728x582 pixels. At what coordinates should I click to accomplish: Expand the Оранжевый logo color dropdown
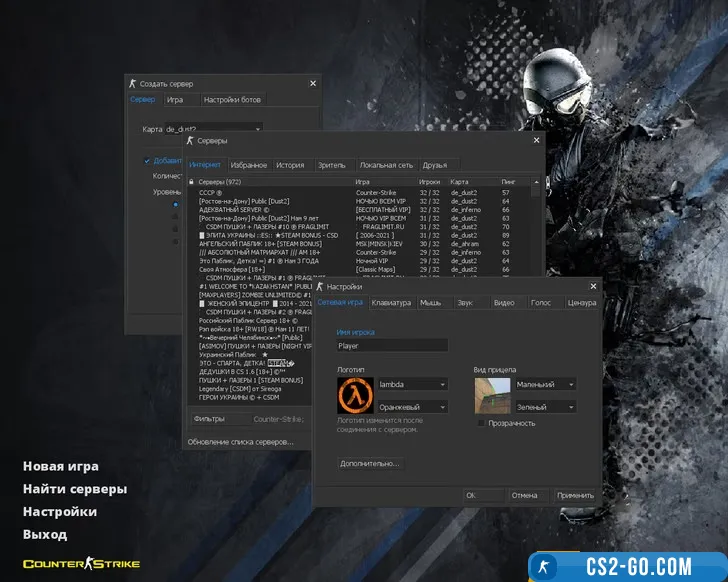click(413, 407)
